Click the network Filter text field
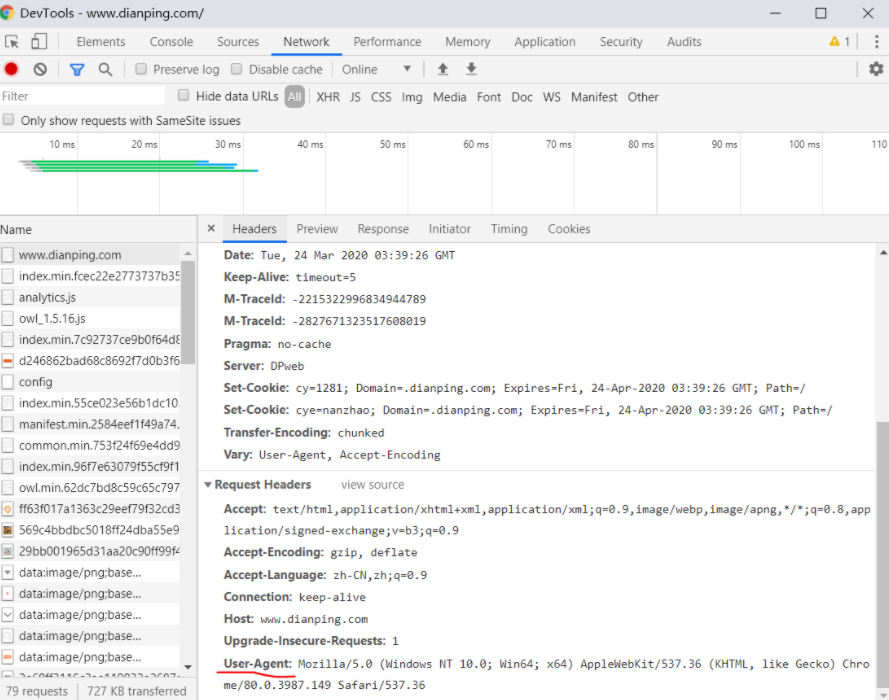This screenshot has height=700, width=889. 83,96
